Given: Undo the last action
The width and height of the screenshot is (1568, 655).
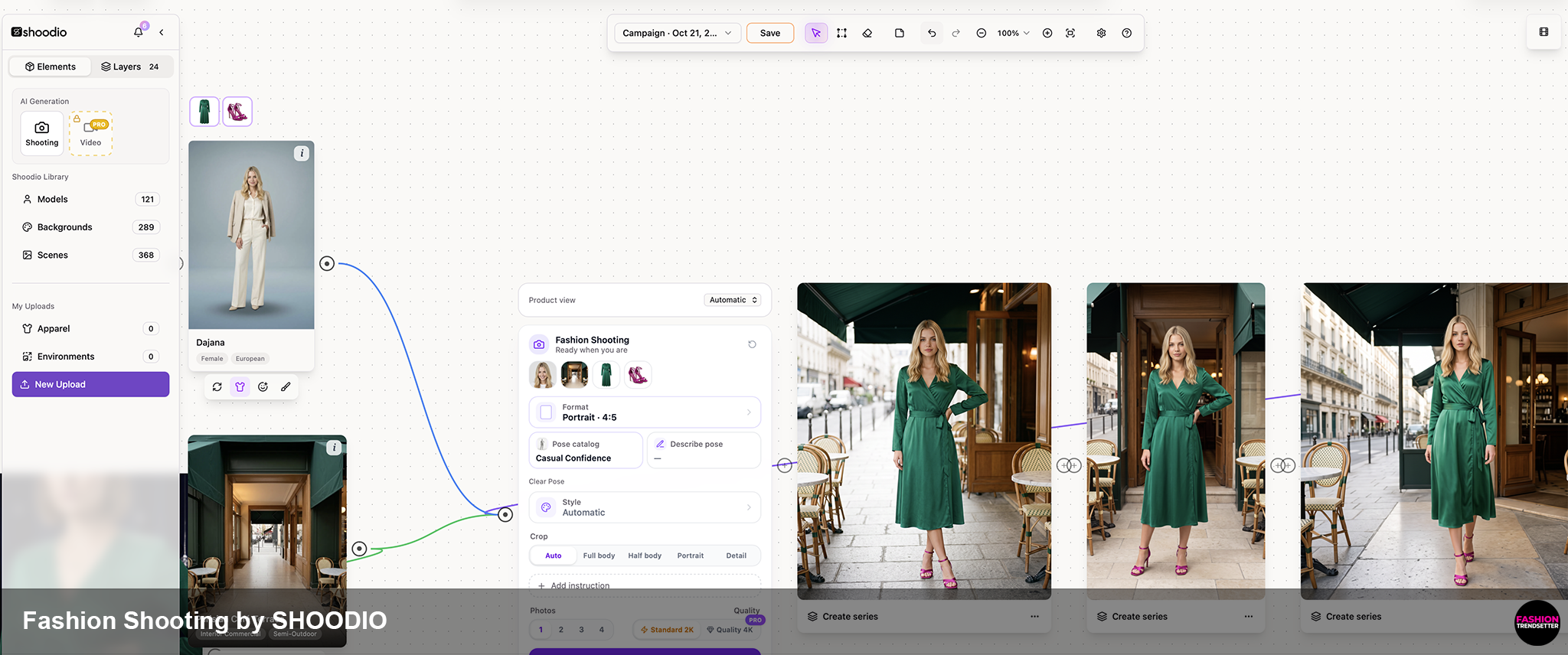Looking at the screenshot, I should (x=932, y=33).
